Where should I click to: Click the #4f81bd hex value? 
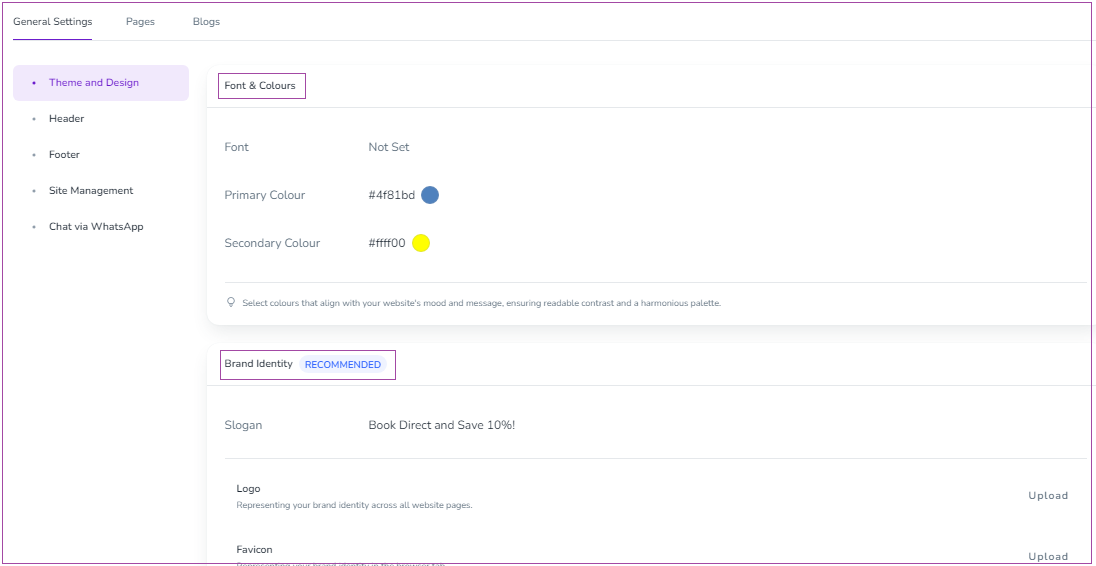coord(391,195)
